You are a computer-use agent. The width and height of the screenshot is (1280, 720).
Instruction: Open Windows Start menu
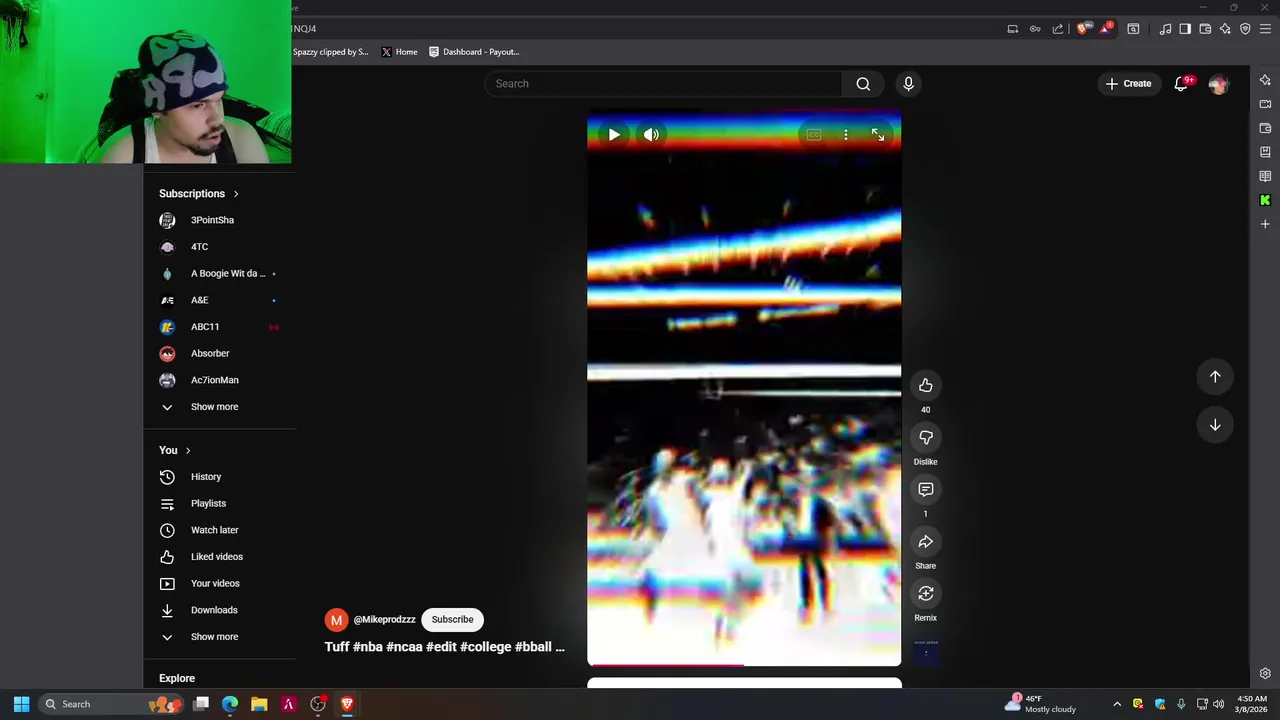[21, 704]
